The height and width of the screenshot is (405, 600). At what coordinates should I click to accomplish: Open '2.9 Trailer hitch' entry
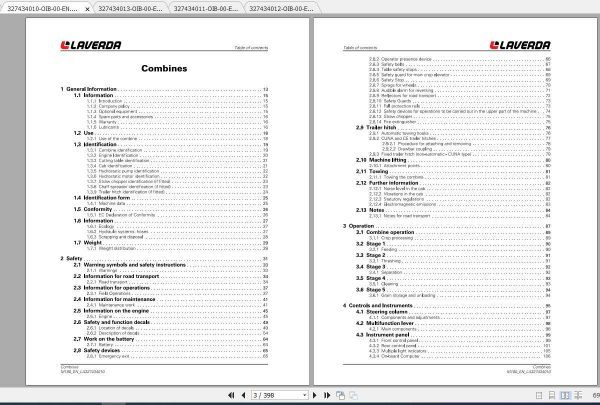(453, 127)
